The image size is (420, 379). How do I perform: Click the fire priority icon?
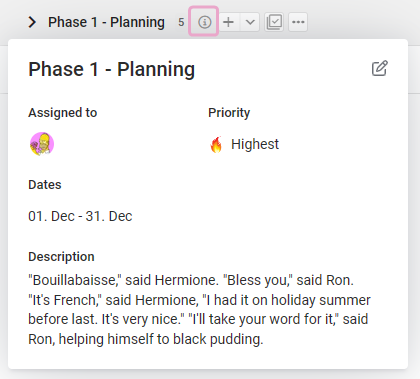pos(216,144)
